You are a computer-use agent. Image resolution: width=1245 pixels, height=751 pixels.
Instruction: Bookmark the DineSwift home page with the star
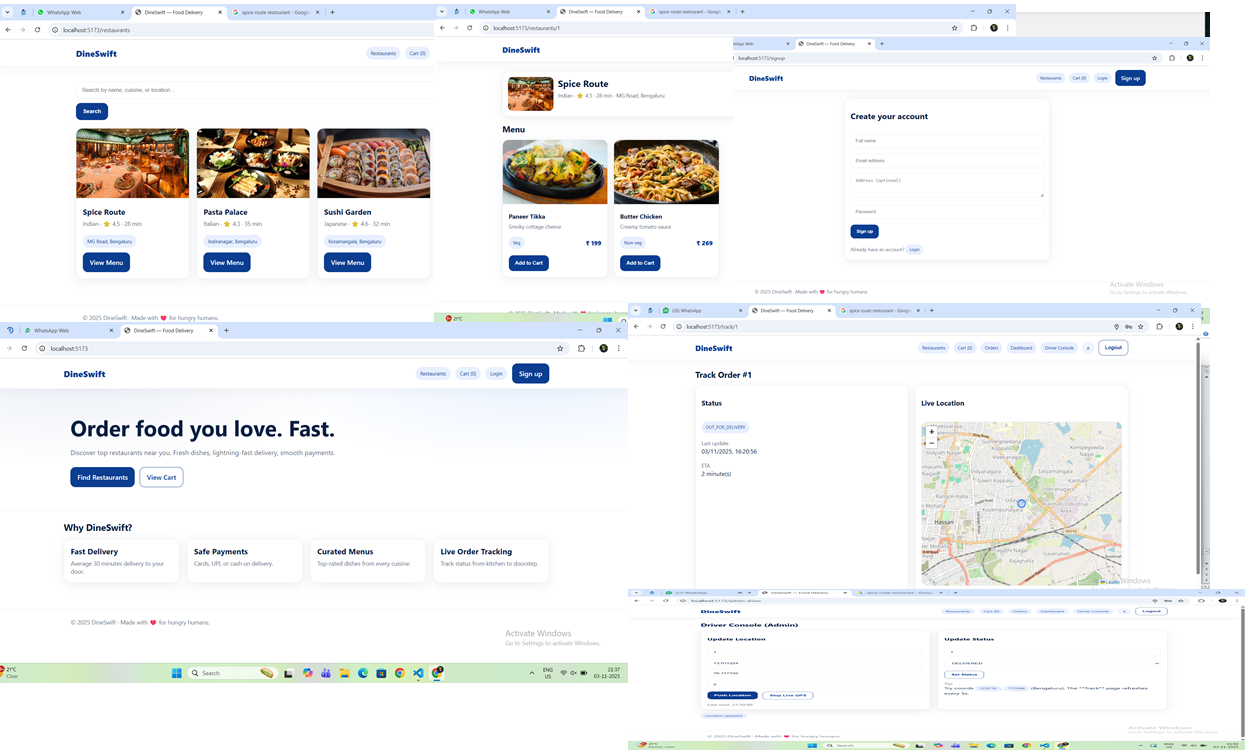click(x=560, y=348)
